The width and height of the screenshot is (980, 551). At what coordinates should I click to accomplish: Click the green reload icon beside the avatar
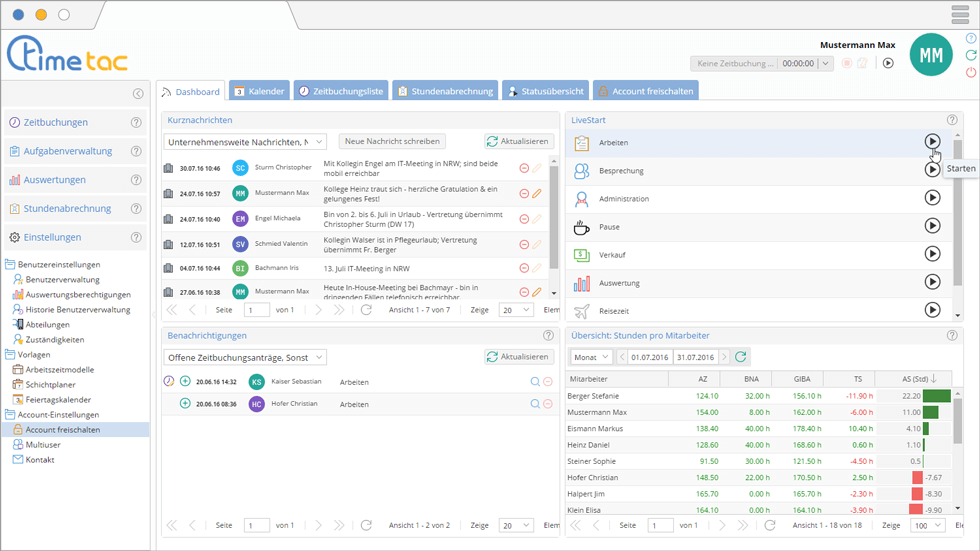[x=971, y=55]
